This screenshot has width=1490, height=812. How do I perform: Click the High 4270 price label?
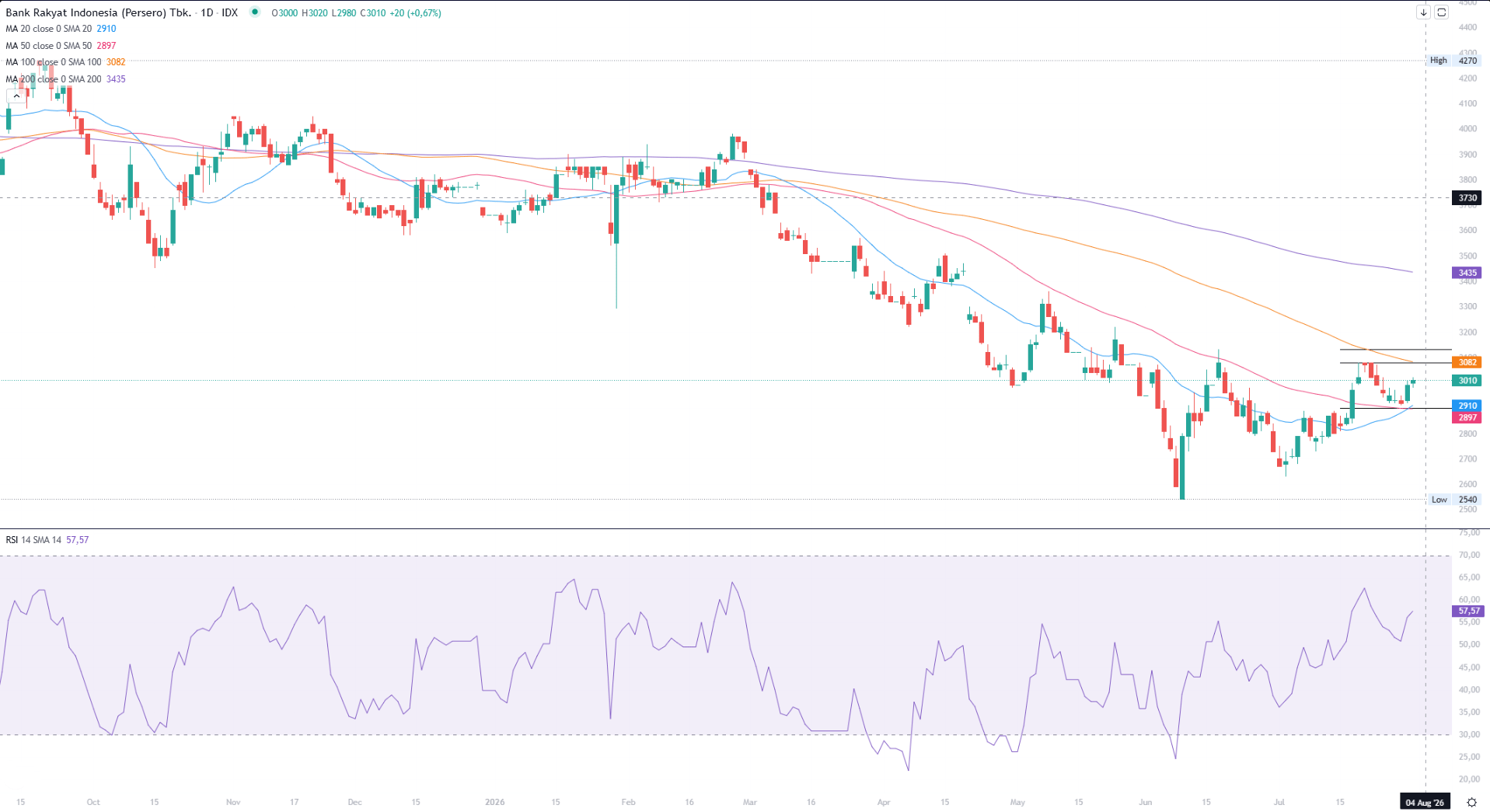[1453, 61]
